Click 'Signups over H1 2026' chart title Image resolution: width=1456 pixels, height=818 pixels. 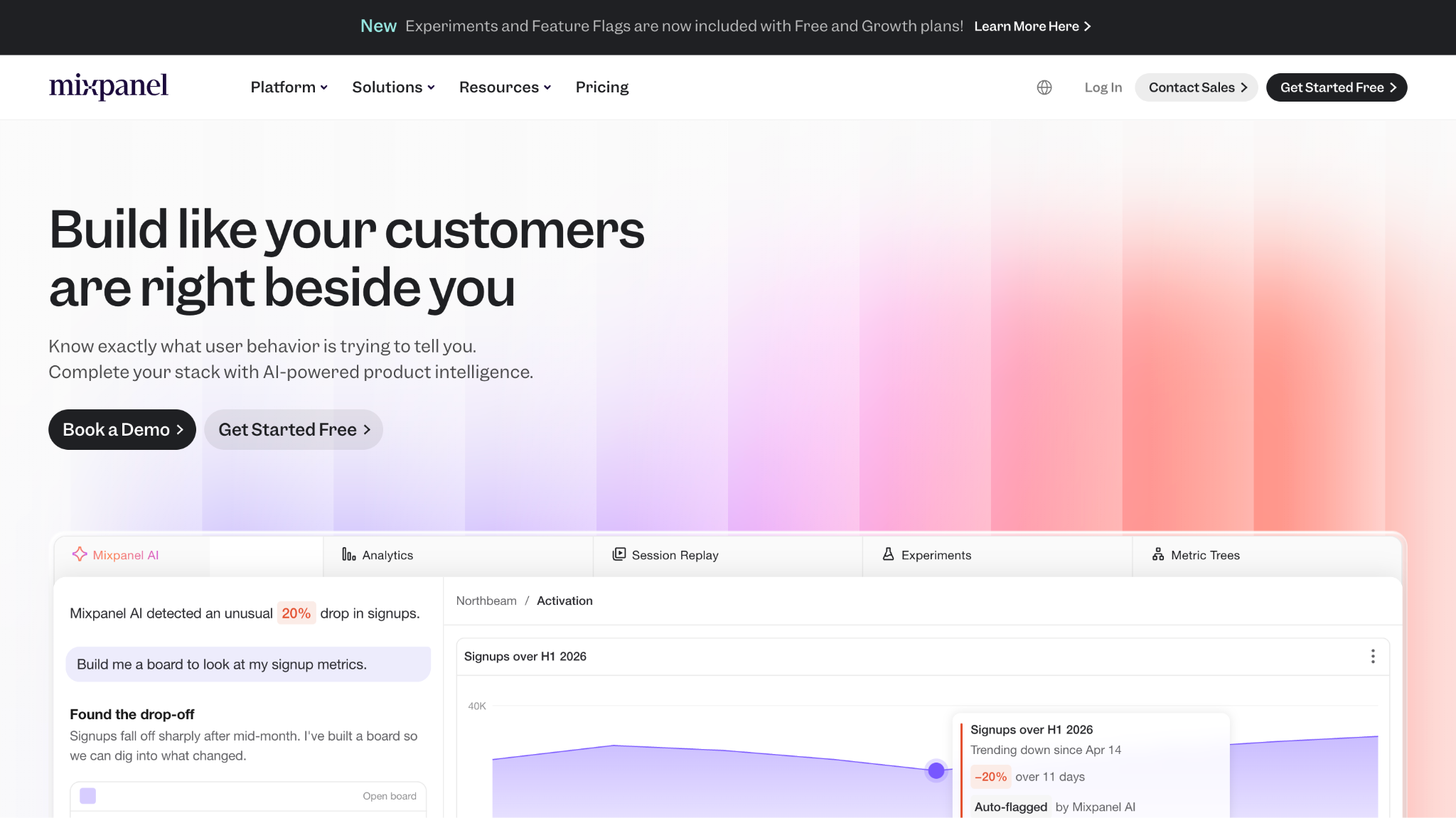point(525,656)
